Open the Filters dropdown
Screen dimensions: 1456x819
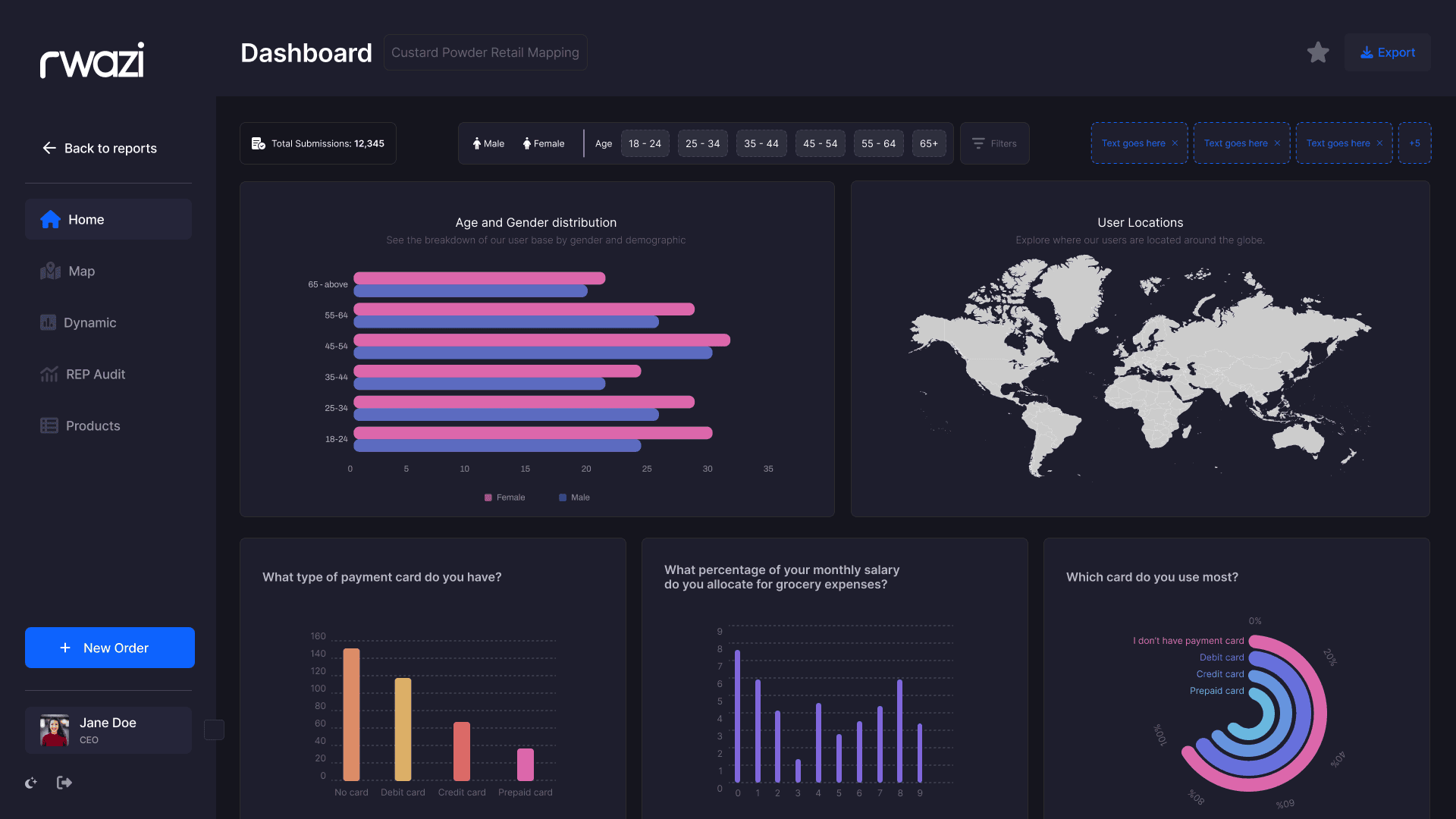pos(995,143)
